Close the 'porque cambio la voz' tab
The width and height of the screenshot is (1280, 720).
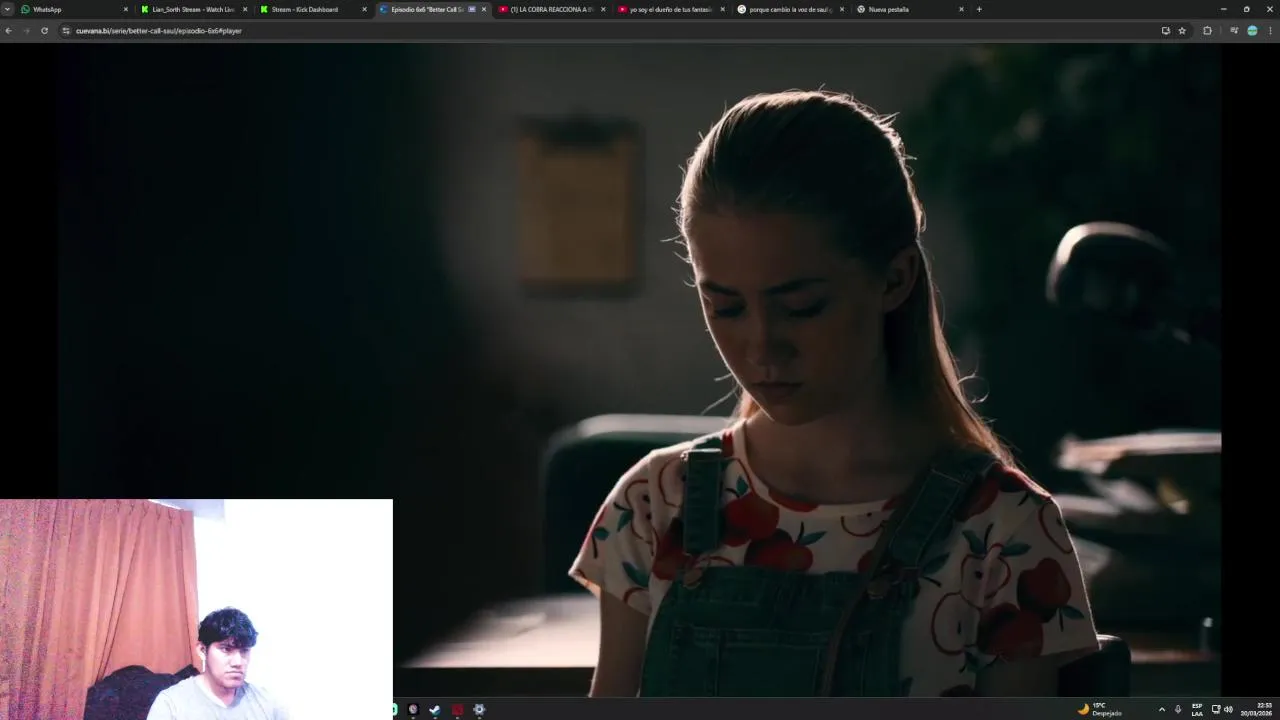[x=841, y=9]
